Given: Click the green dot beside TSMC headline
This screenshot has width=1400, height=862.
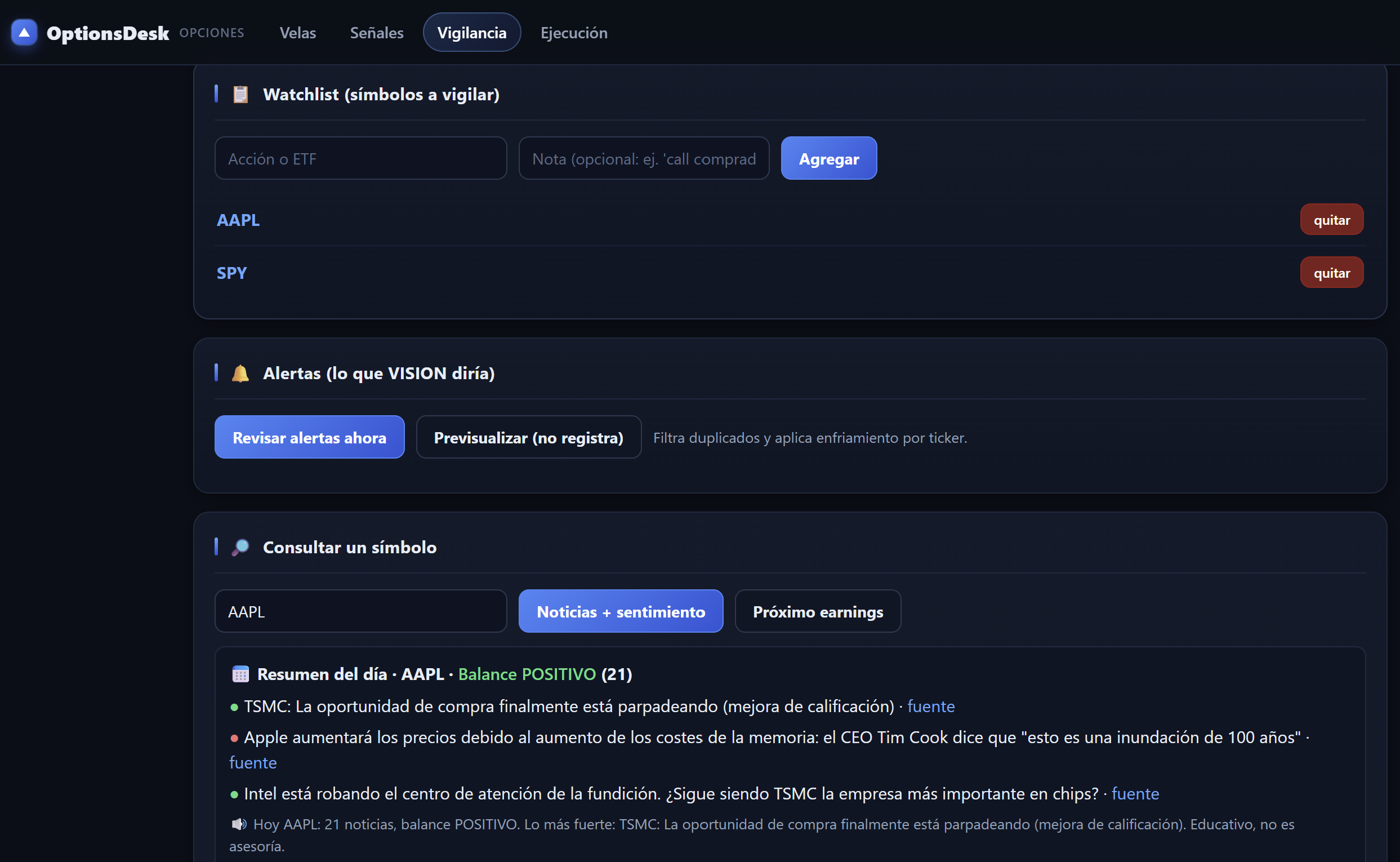Looking at the screenshot, I should pyautogui.click(x=234, y=708).
